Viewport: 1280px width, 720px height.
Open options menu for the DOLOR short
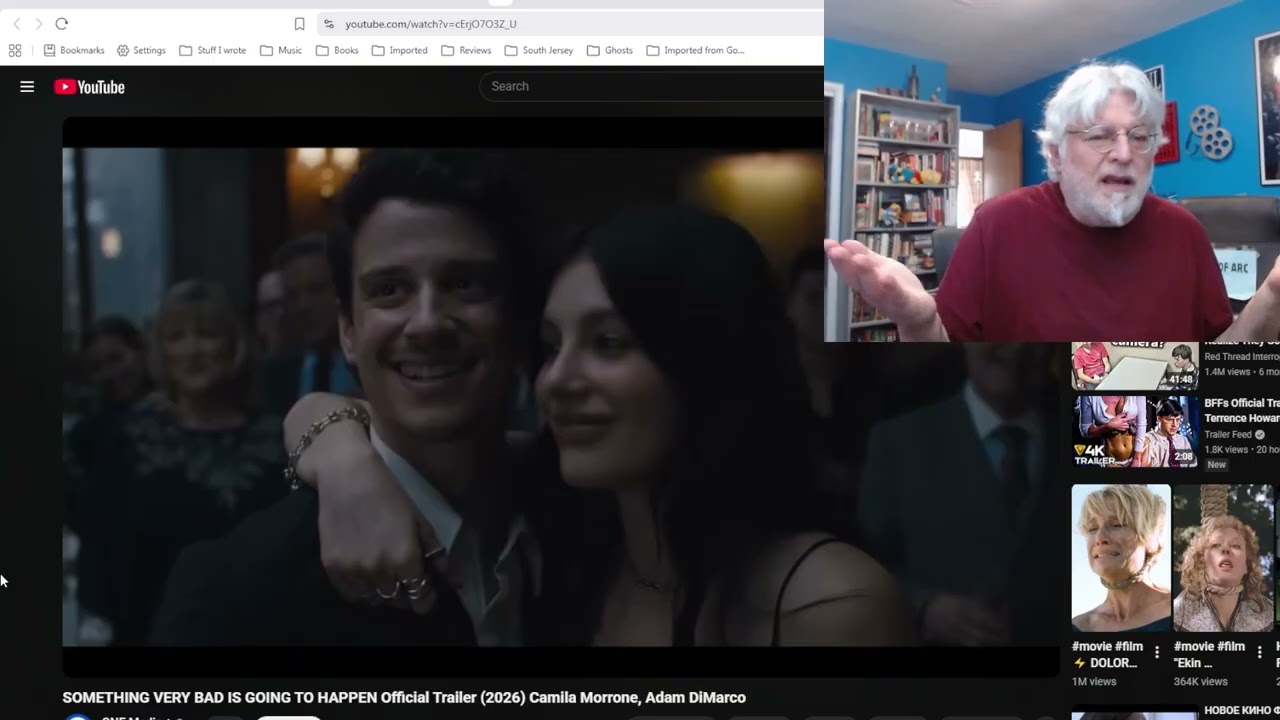(x=1157, y=653)
